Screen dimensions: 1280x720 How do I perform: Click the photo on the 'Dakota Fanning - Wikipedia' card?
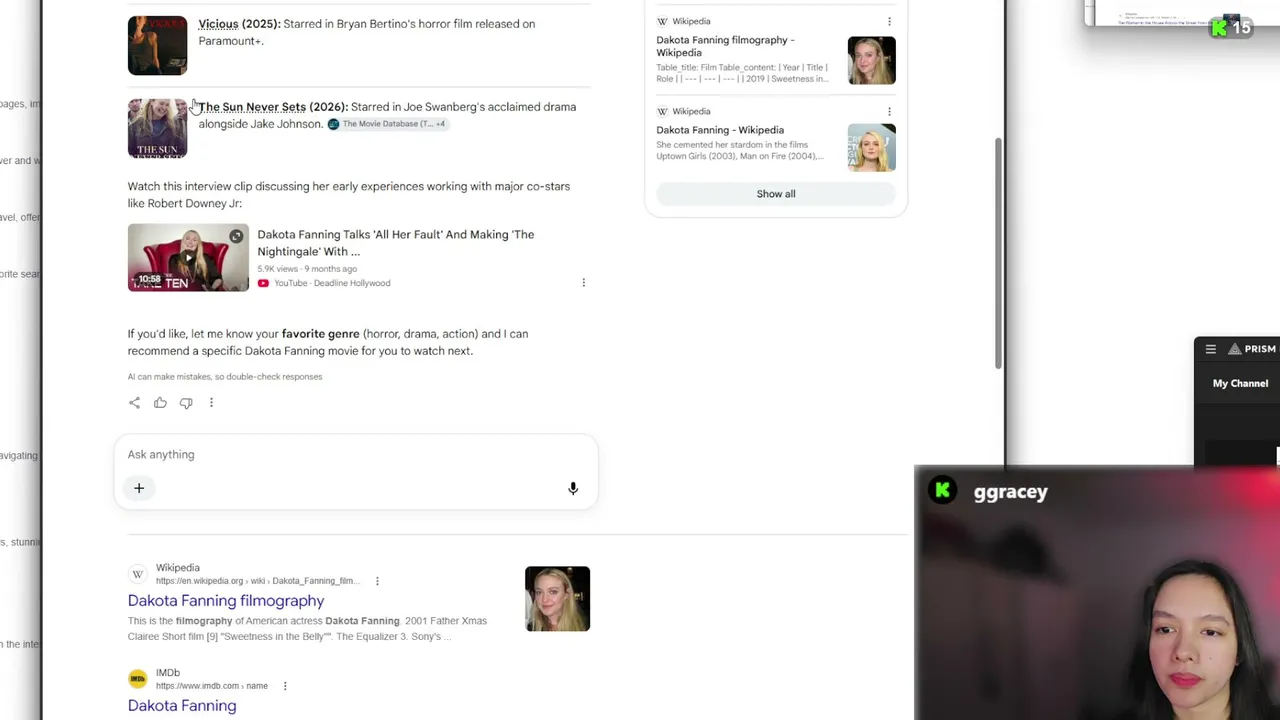pyautogui.click(x=872, y=148)
